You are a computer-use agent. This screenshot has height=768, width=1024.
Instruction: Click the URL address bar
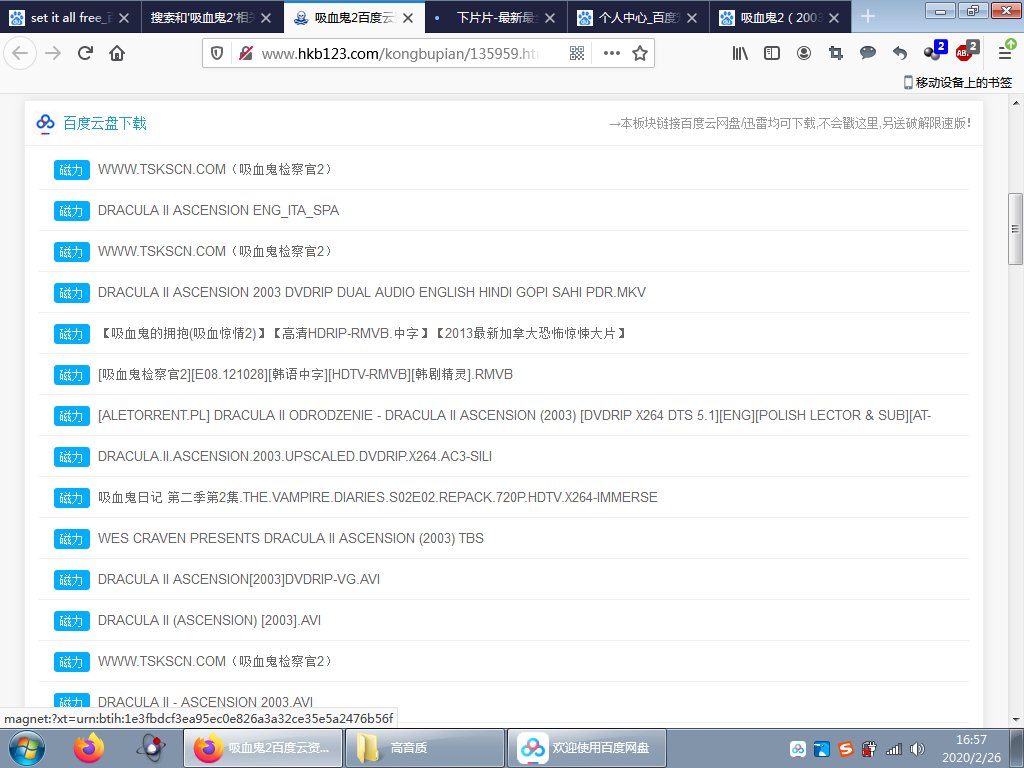coord(400,53)
